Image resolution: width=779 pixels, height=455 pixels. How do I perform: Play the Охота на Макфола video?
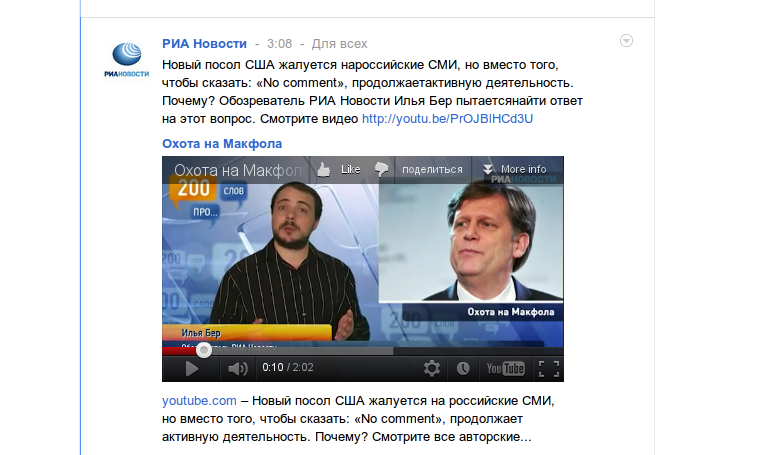click(x=192, y=369)
